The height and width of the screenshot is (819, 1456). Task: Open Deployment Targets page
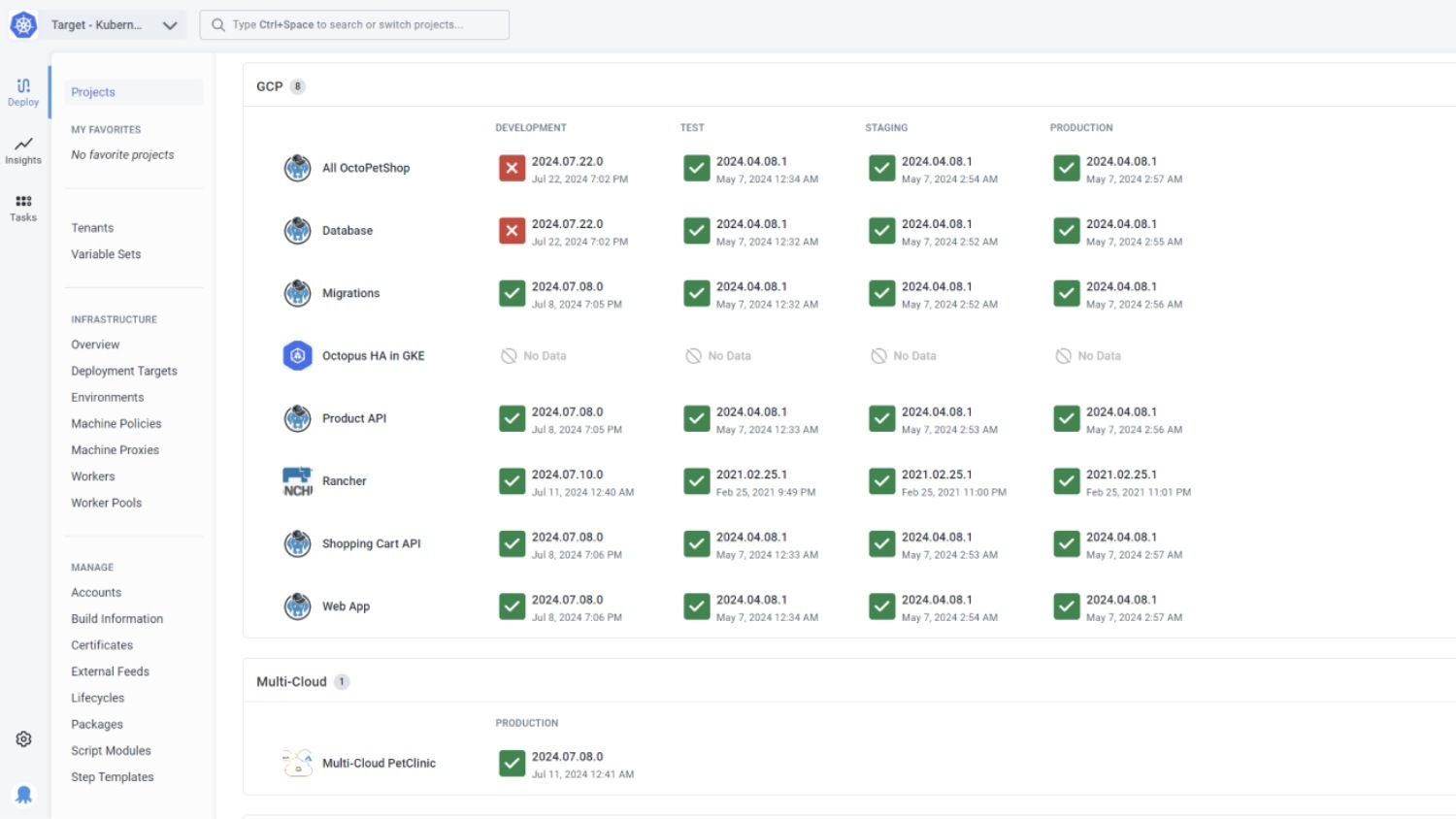tap(124, 371)
